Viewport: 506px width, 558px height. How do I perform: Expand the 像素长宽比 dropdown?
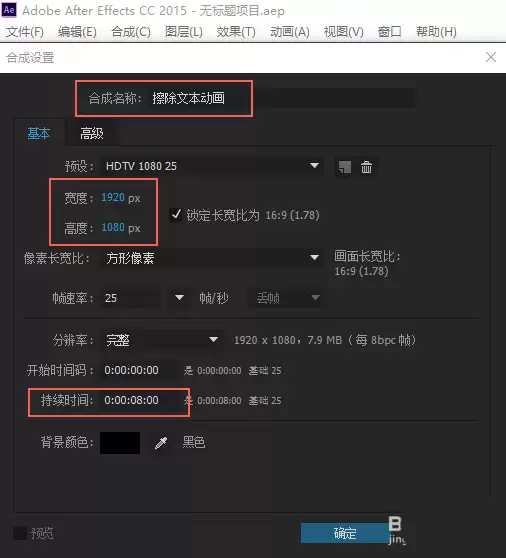pyautogui.click(x=212, y=258)
